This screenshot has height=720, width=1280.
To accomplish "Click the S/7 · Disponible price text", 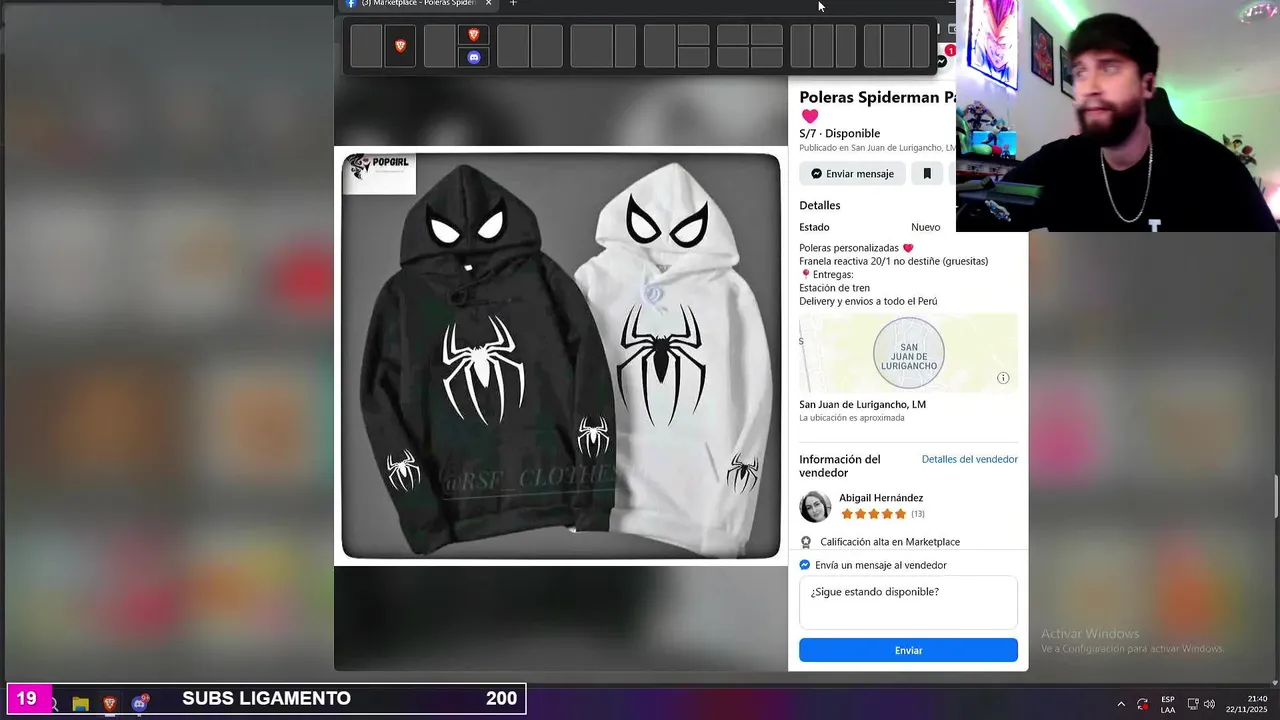I will pyautogui.click(x=839, y=133).
